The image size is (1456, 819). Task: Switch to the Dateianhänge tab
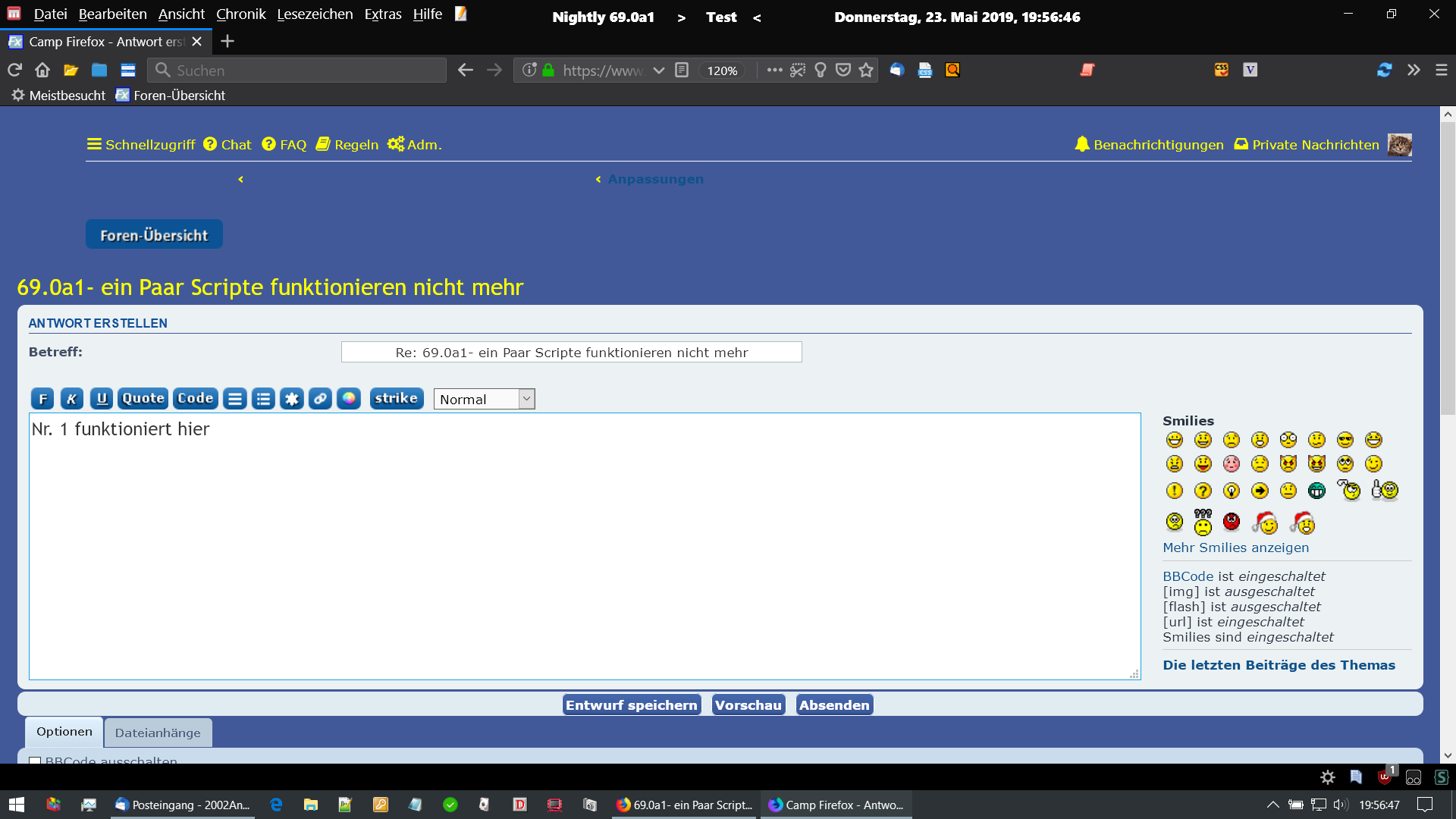pos(158,733)
